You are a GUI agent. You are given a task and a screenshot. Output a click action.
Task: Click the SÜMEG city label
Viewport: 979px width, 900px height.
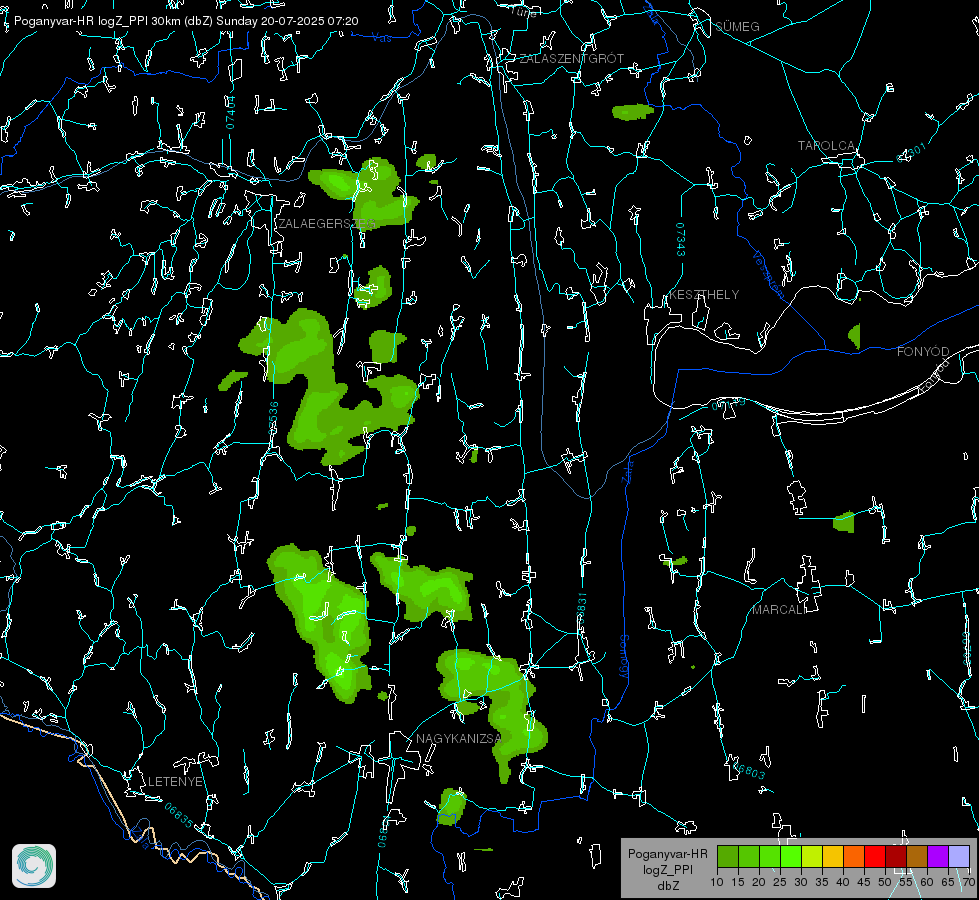(737, 26)
